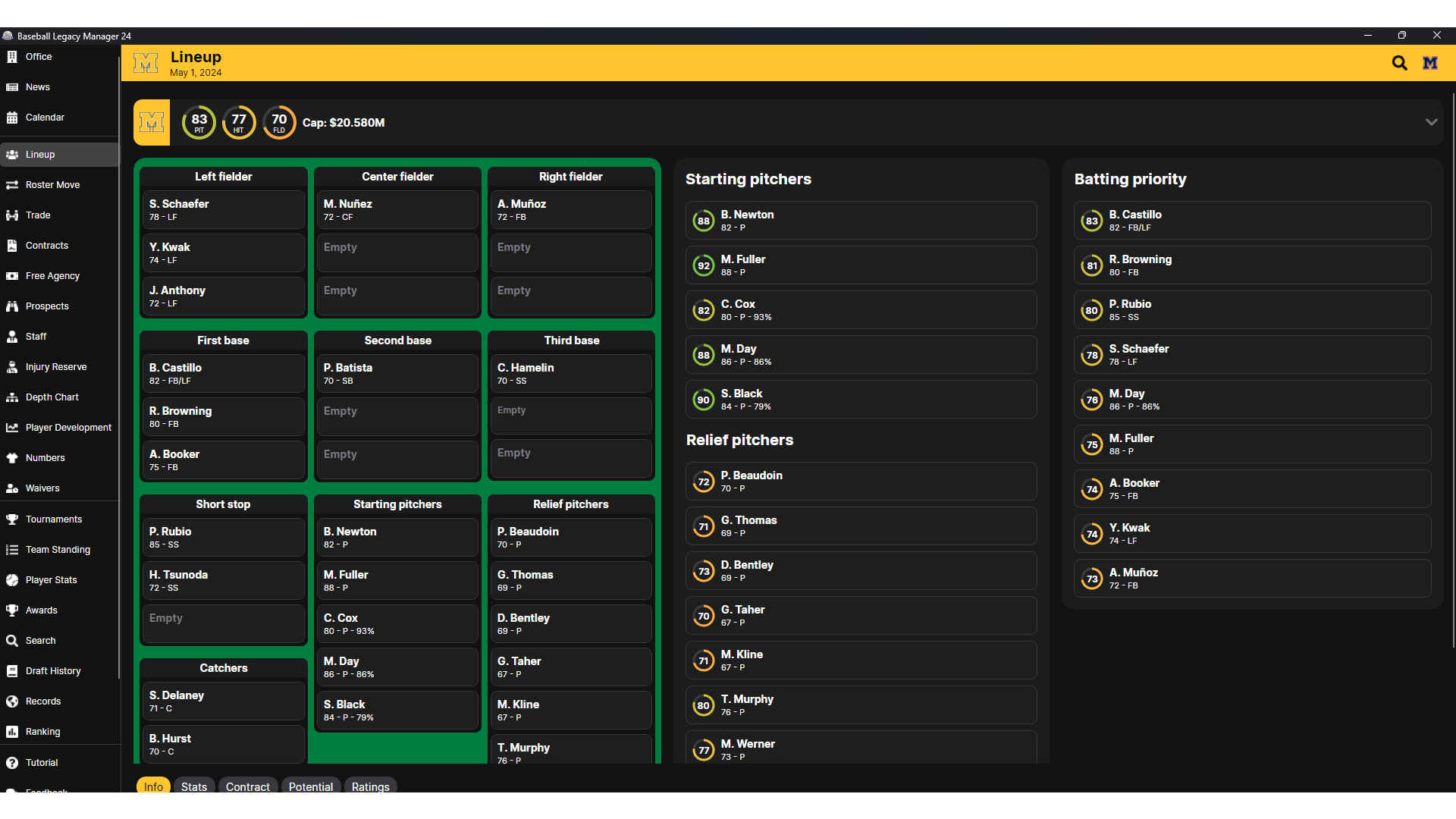
Task: Open the Waivers icon
Action: [12, 488]
